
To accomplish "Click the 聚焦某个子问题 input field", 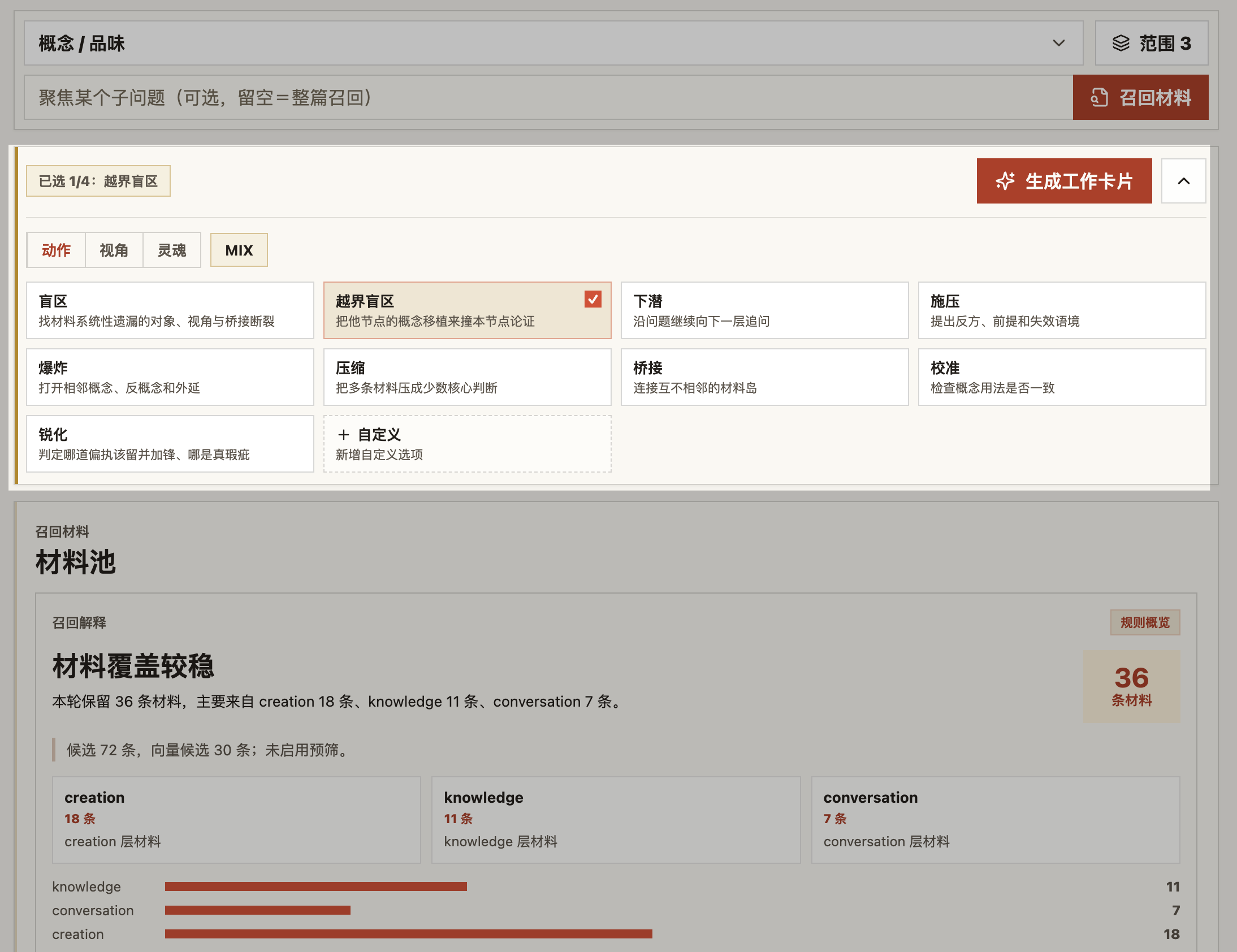I will pyautogui.click(x=548, y=97).
